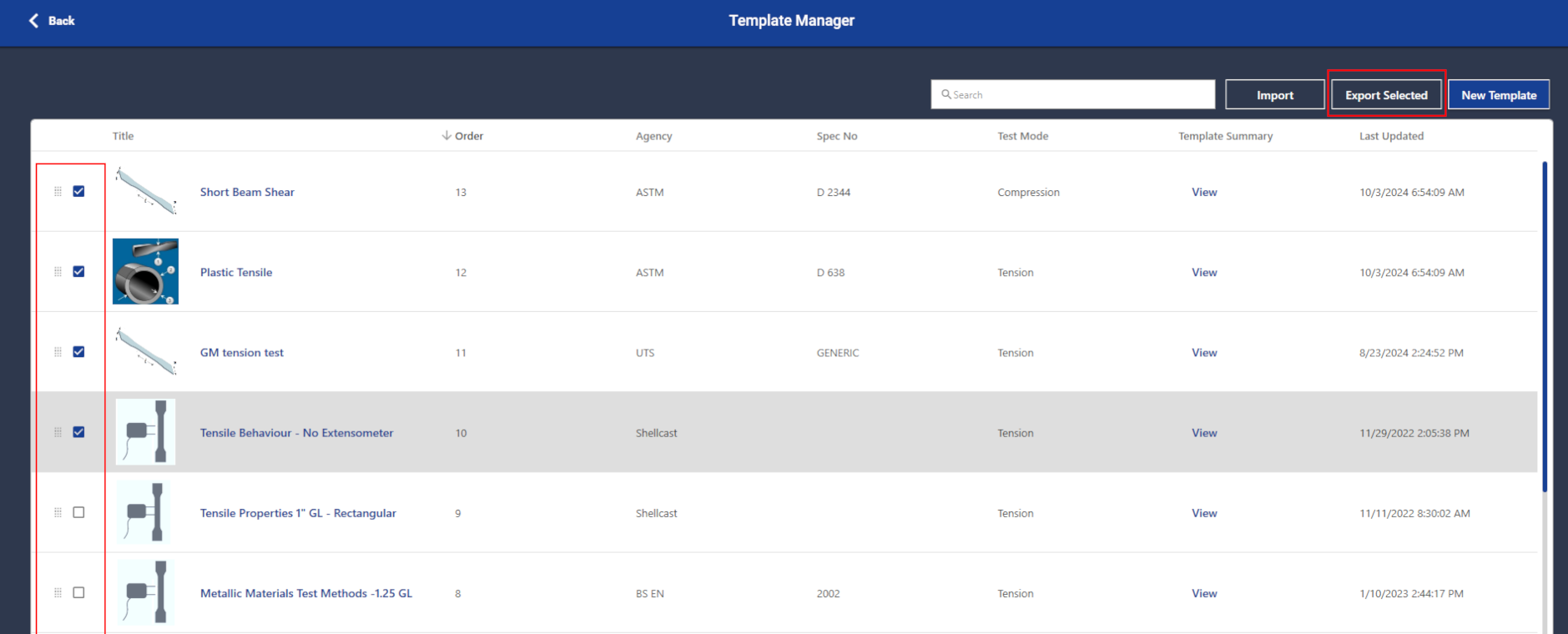
Task: Check Tensile Properties 1" GL - Rectangular checkbox
Action: (78, 512)
